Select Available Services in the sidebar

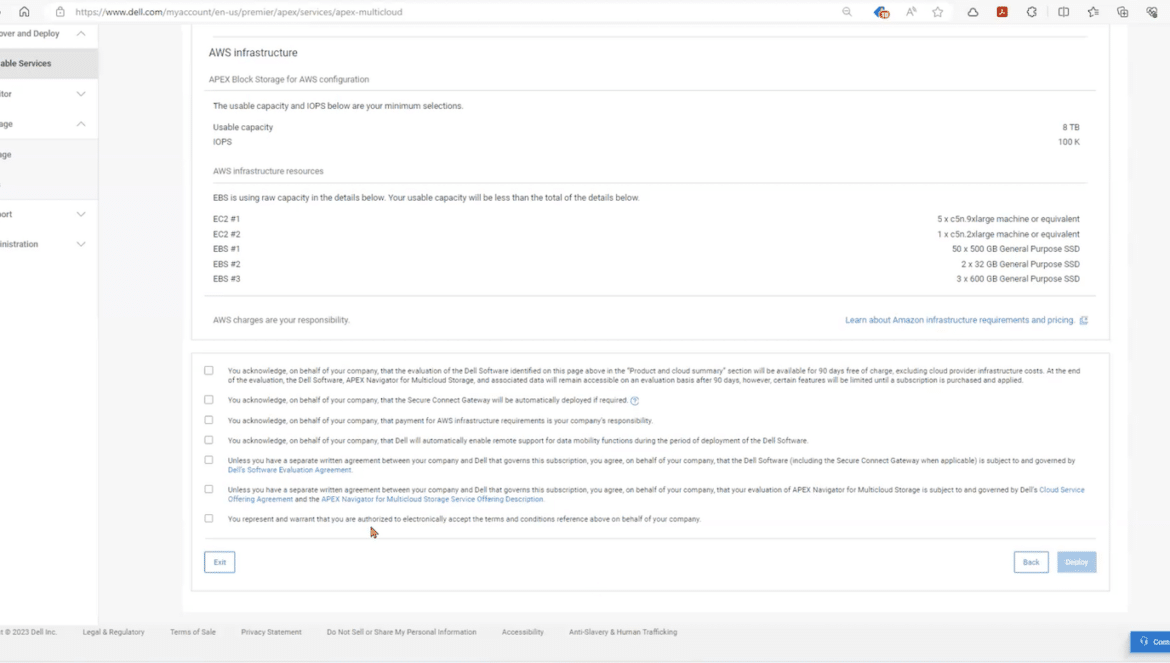[49, 63]
